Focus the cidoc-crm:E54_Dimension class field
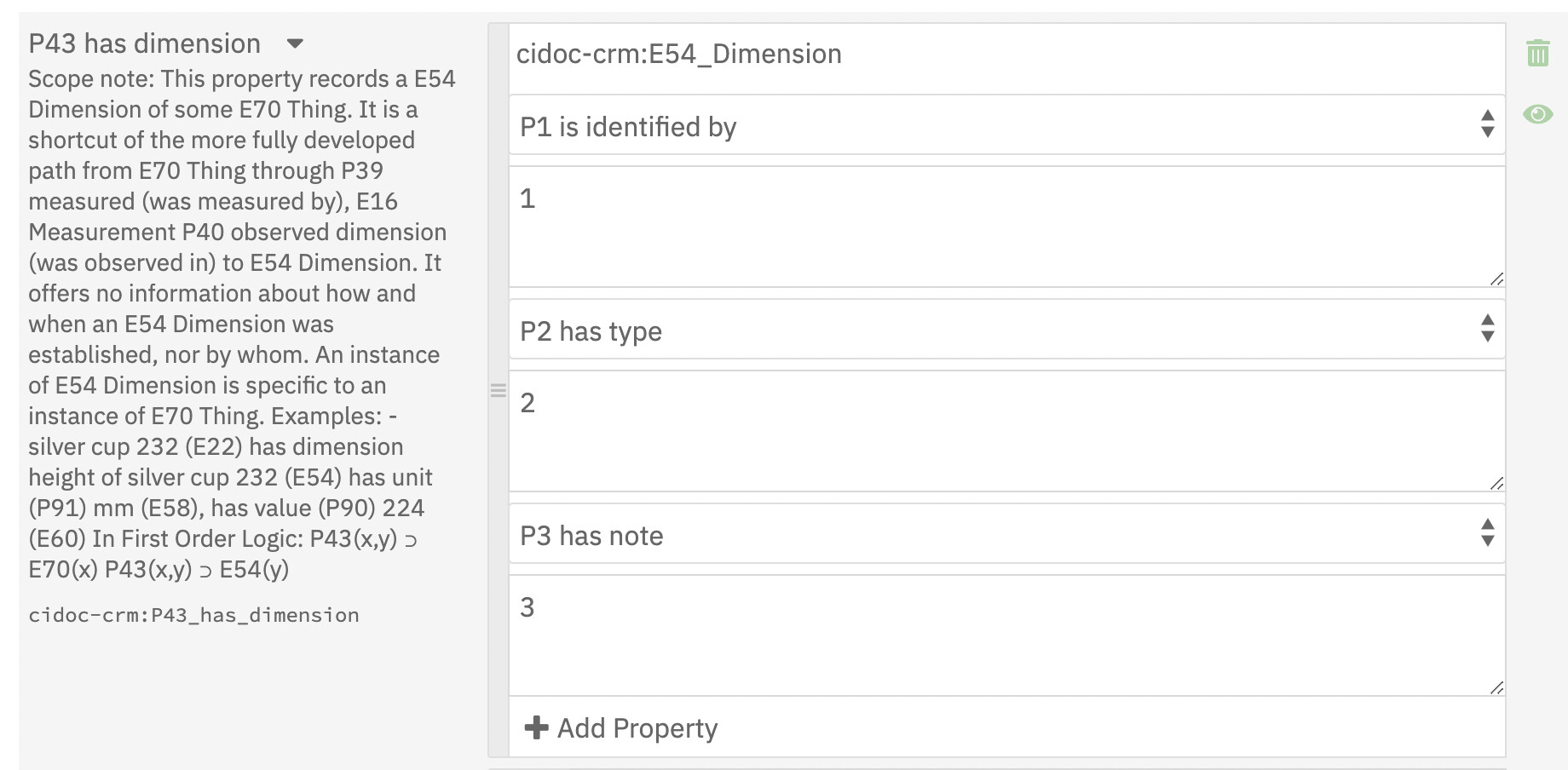The image size is (1568, 770). pos(1006,55)
